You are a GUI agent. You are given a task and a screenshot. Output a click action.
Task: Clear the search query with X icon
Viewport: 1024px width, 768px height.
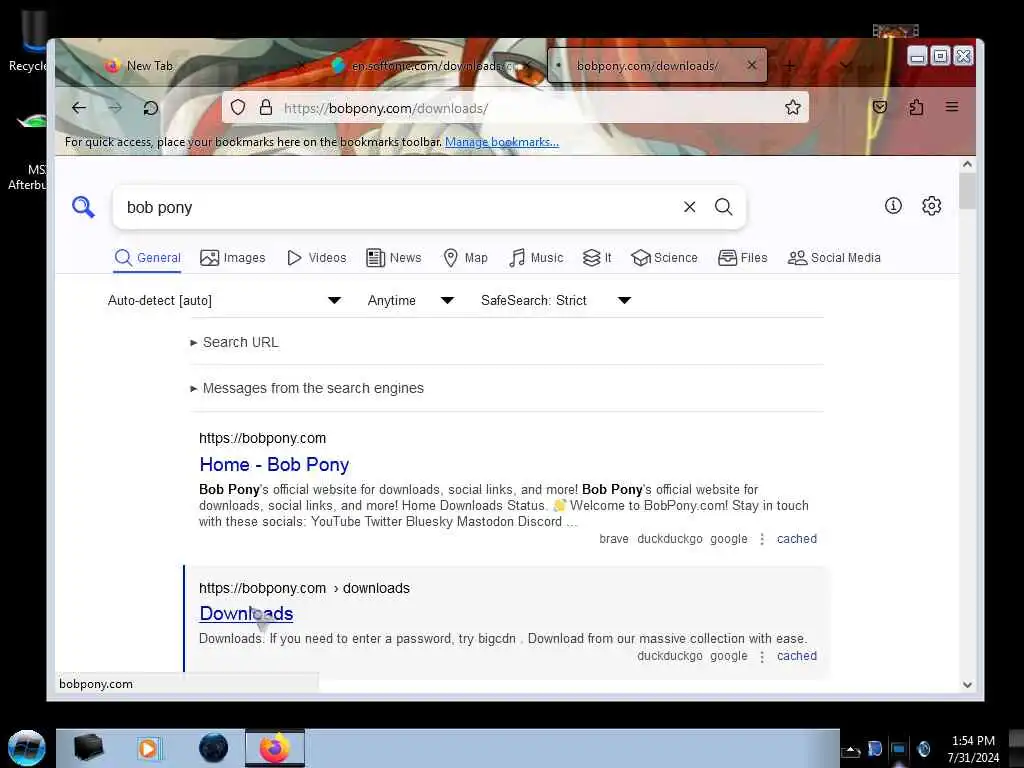pos(690,206)
